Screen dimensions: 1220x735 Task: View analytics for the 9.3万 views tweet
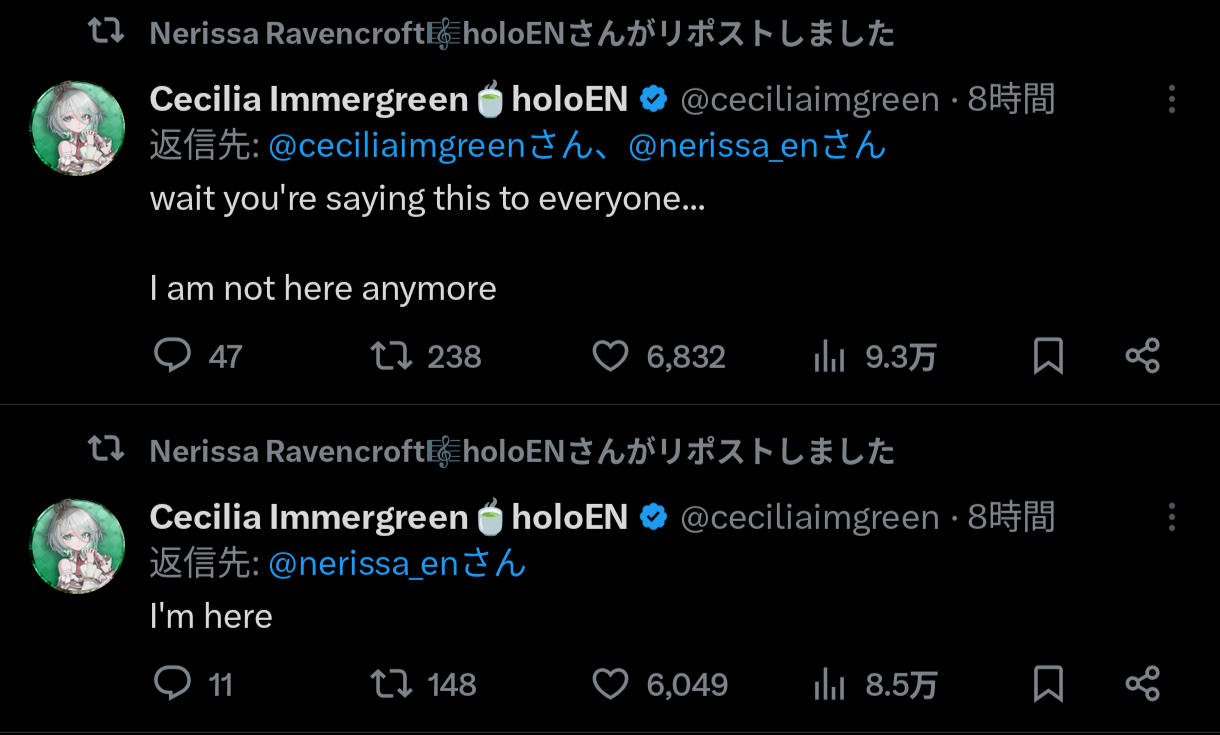(x=830, y=357)
